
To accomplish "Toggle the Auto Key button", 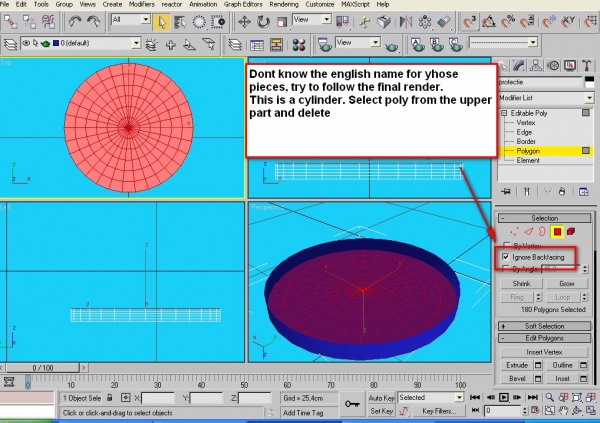I will point(381,398).
